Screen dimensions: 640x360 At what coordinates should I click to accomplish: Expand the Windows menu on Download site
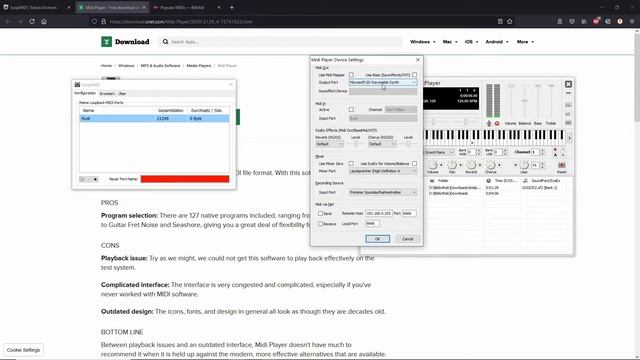(x=423, y=42)
